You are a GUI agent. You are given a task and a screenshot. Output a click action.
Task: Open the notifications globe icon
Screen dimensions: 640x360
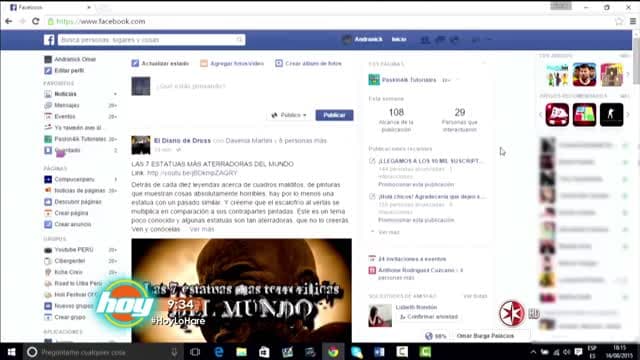tap(454, 40)
